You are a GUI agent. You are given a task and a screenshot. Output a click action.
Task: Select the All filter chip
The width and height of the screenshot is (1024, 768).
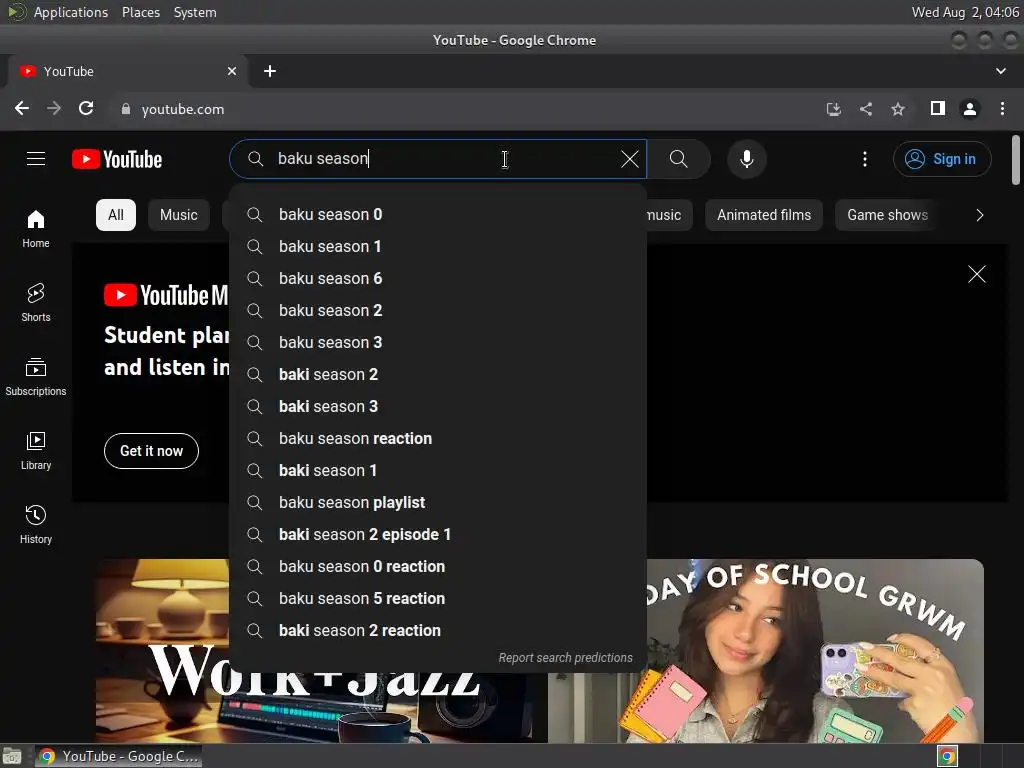(116, 215)
